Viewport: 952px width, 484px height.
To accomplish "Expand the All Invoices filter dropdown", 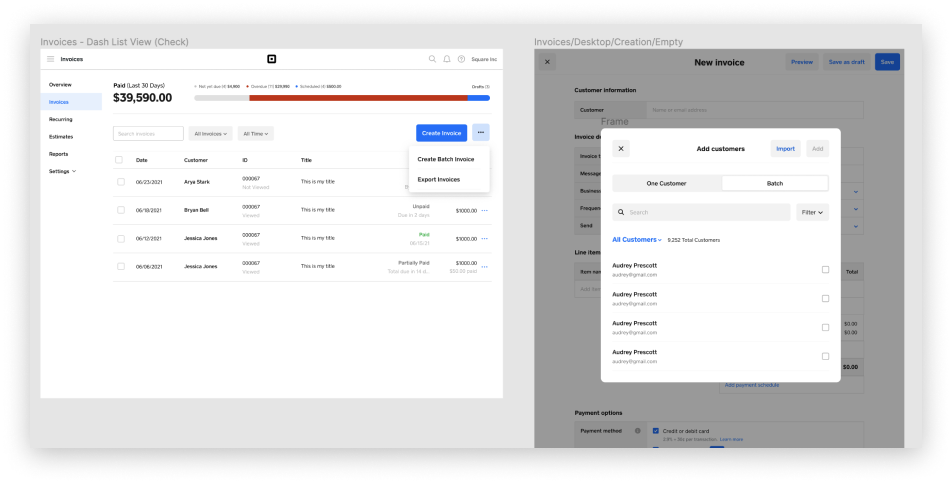I will tap(210, 133).
